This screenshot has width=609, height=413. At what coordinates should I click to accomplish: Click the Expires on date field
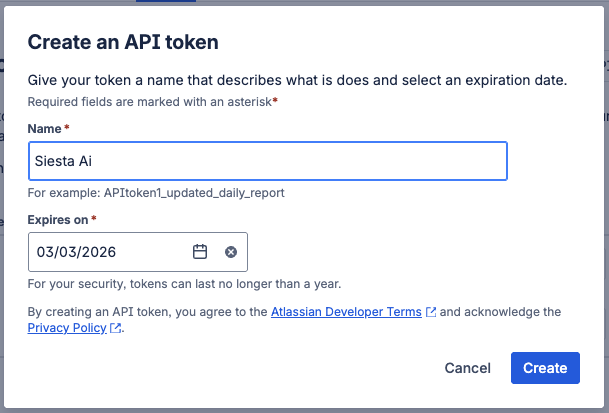click(110, 252)
